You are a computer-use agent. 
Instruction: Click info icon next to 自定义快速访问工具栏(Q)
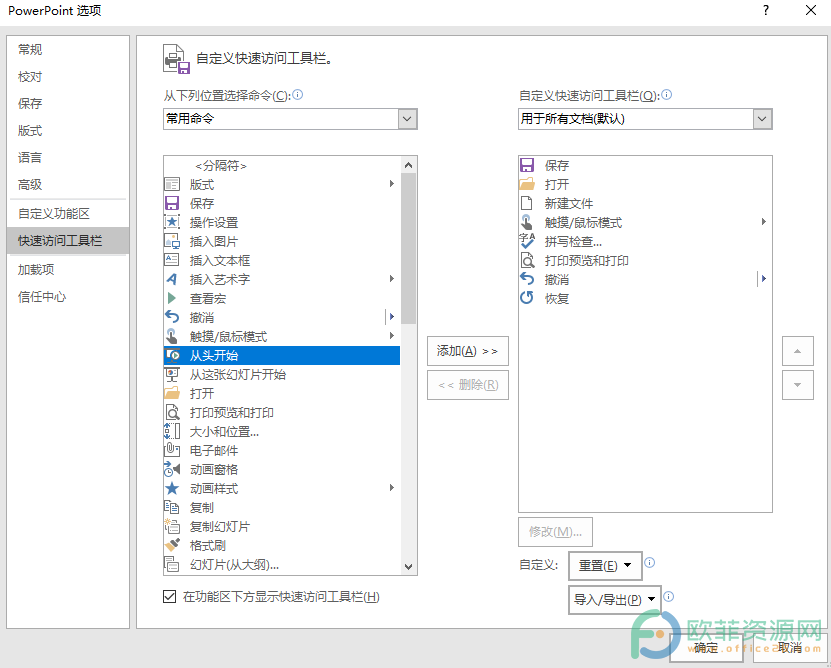[x=667, y=95]
